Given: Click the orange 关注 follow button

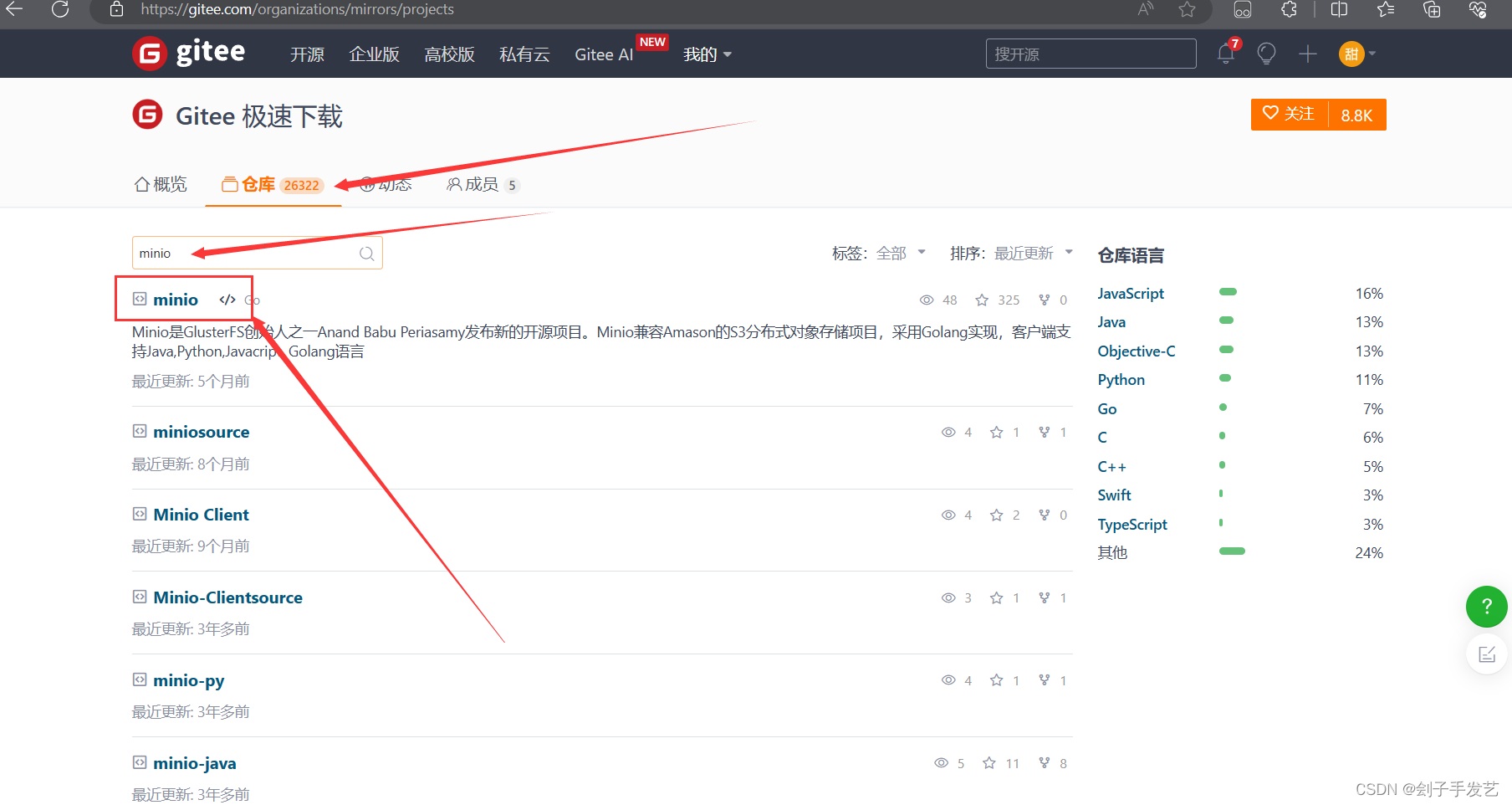Looking at the screenshot, I should point(1289,115).
